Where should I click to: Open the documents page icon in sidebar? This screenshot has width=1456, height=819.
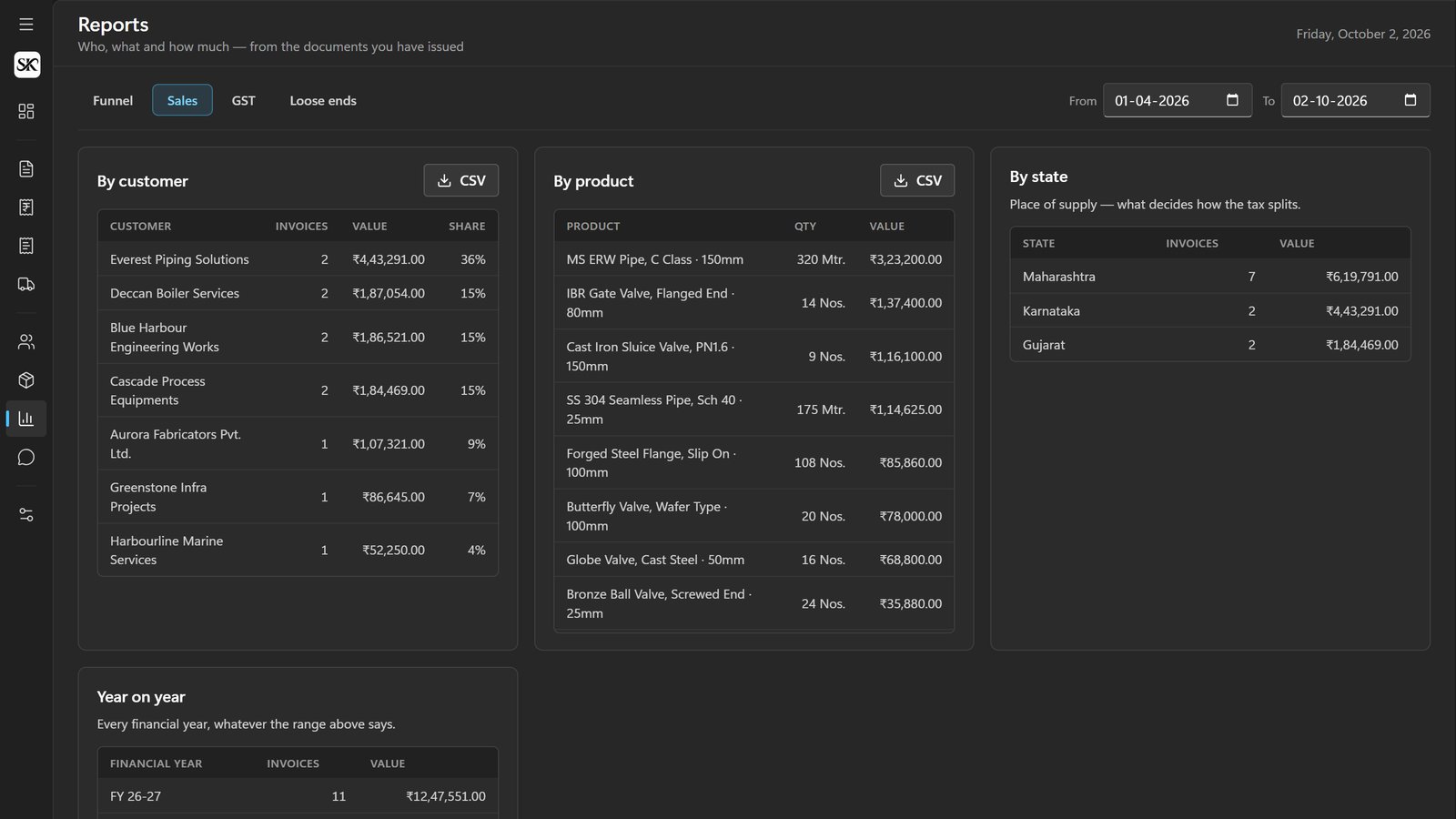pos(26,169)
